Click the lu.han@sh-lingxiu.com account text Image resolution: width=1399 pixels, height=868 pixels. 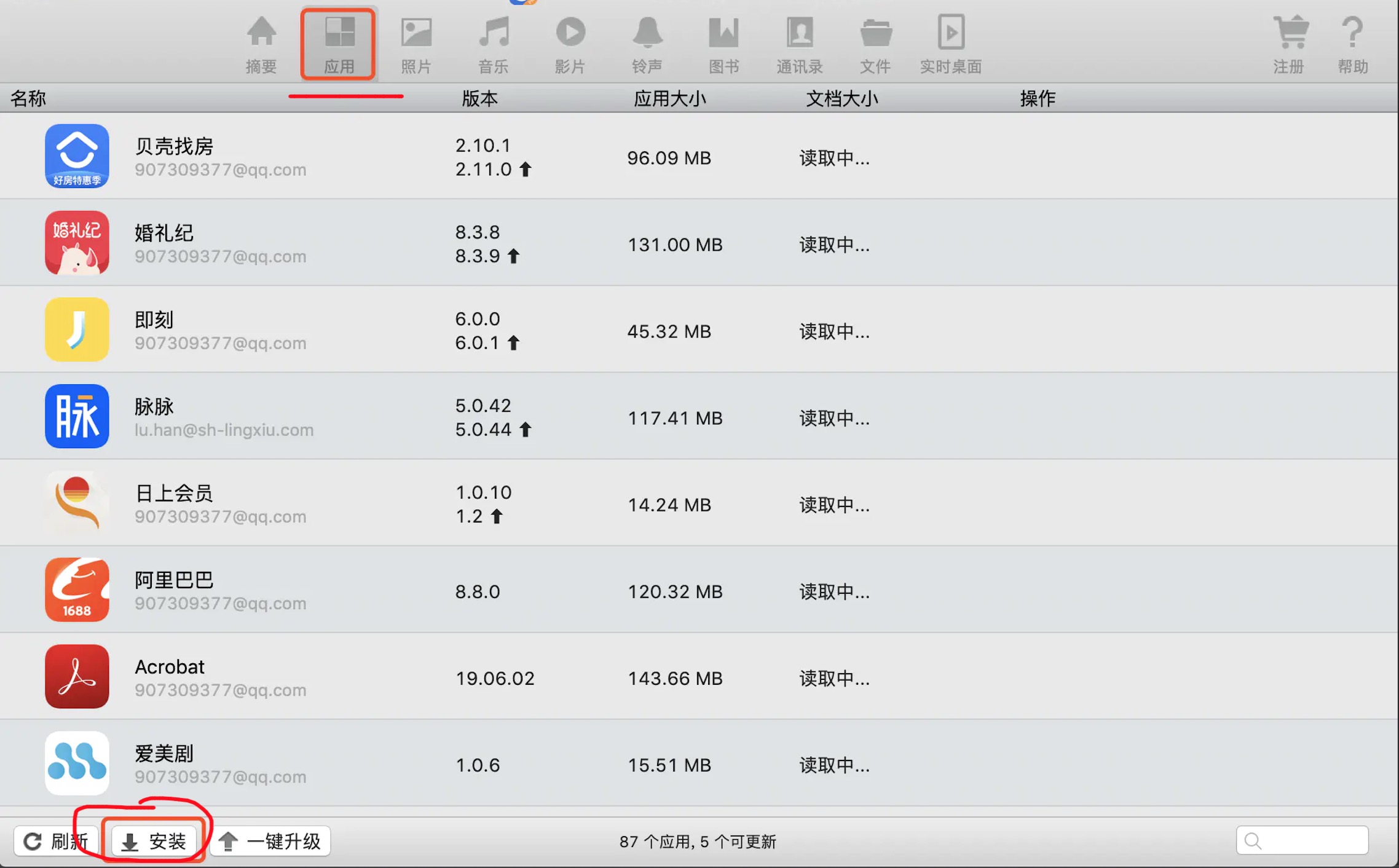(224, 430)
